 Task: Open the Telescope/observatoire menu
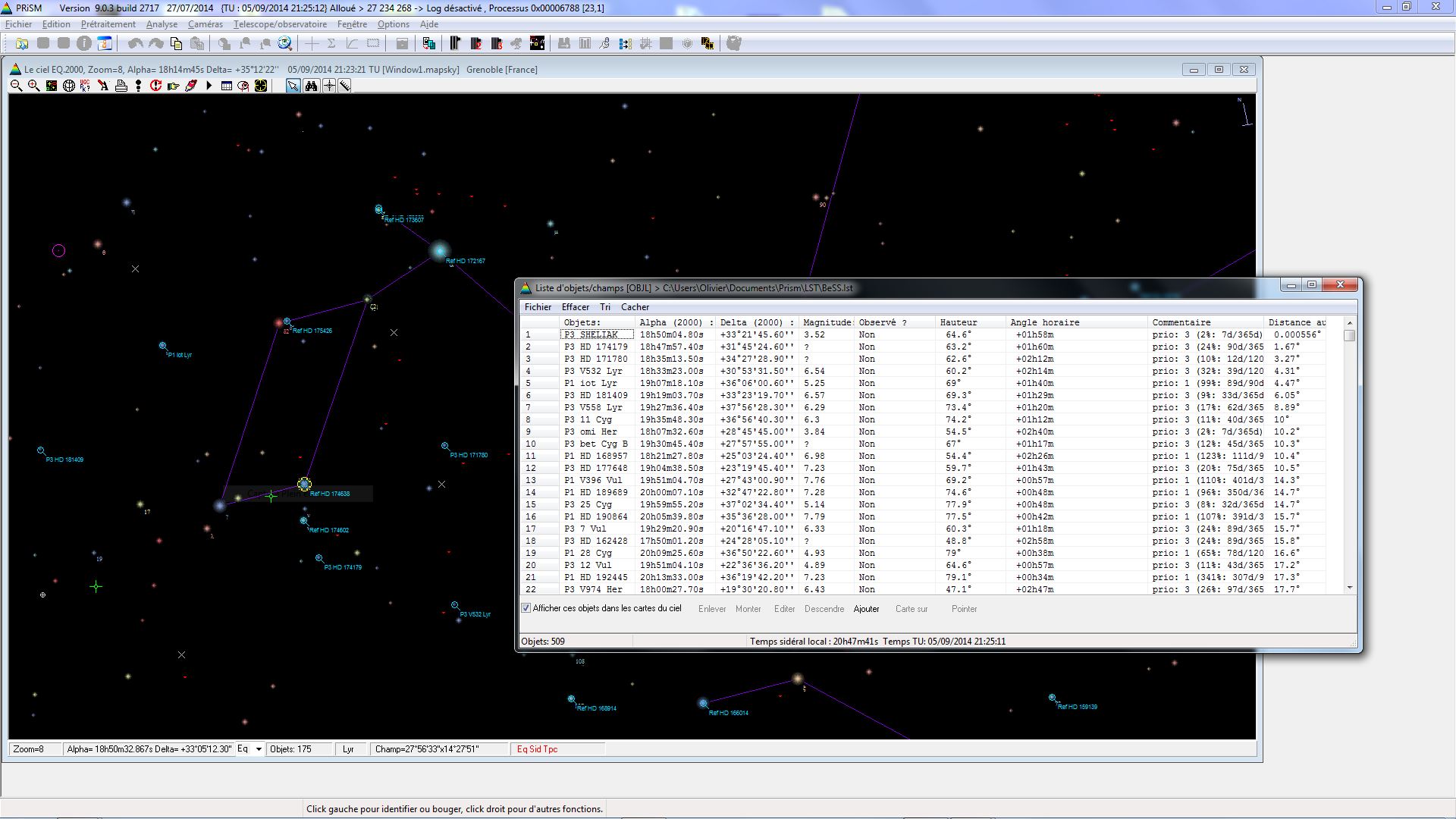point(280,24)
